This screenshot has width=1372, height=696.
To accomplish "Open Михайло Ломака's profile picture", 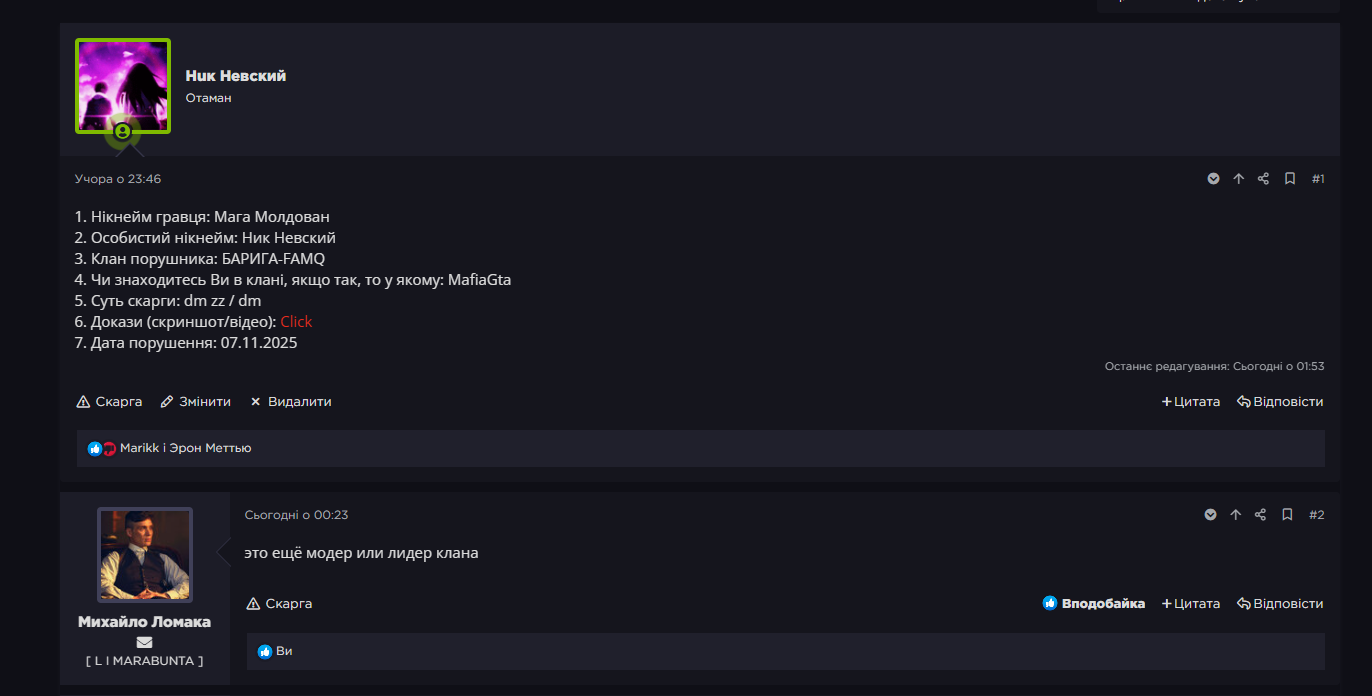I will click(x=145, y=555).
